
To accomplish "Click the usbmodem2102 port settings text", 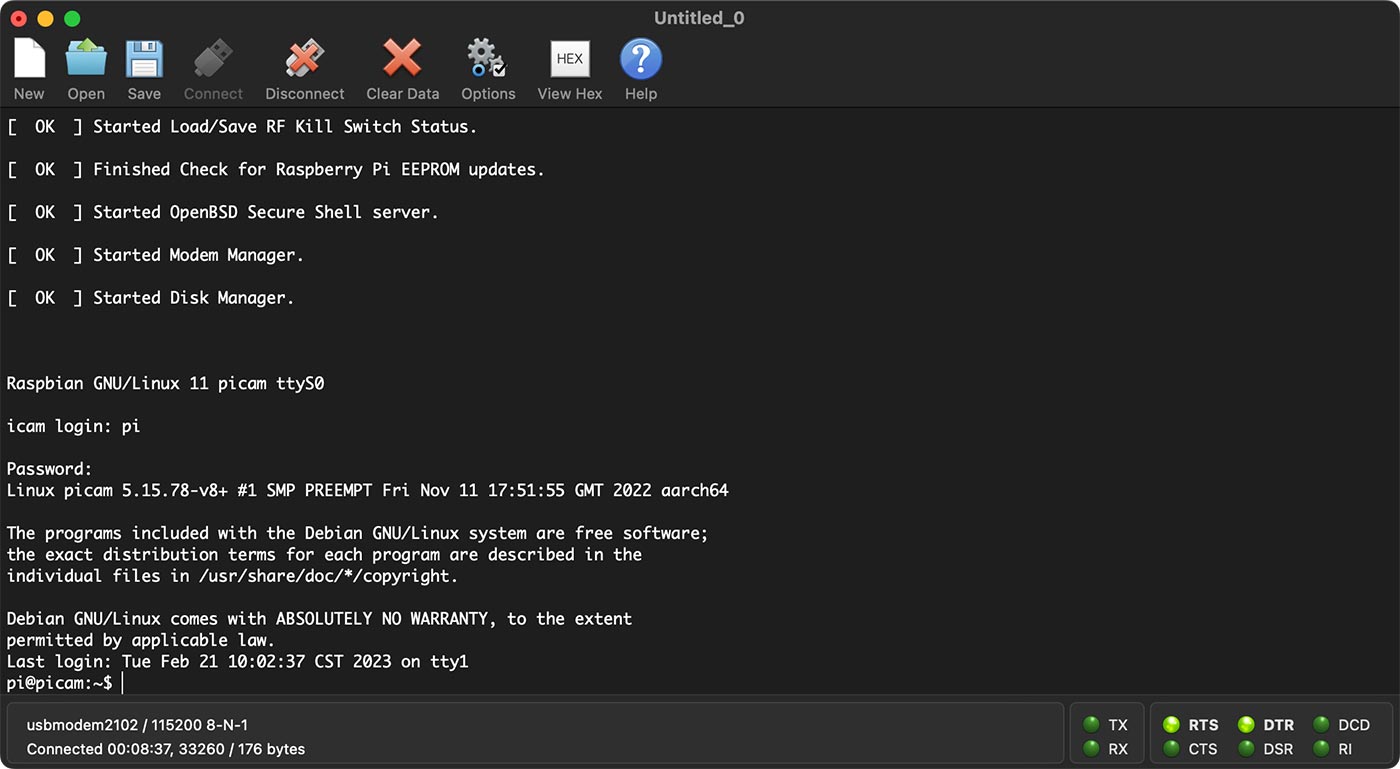I will pos(137,725).
